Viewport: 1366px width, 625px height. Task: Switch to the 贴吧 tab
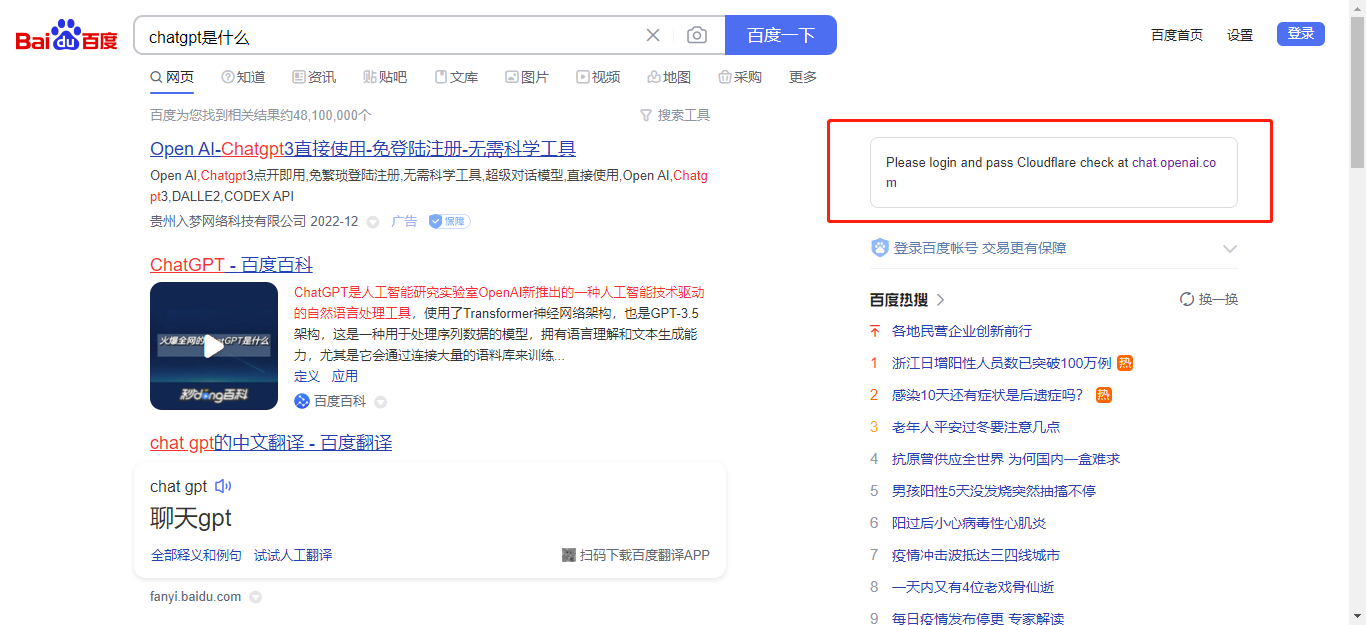pyautogui.click(x=385, y=77)
